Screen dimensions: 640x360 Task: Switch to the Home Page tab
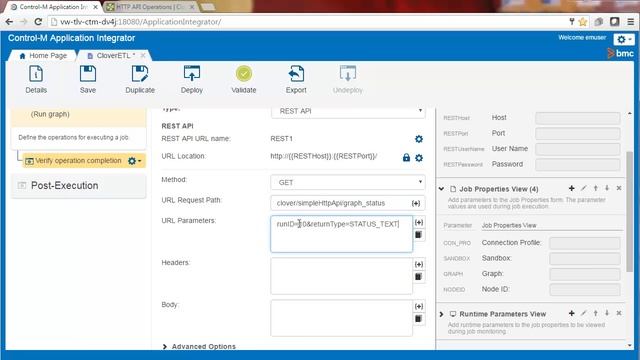point(43,56)
